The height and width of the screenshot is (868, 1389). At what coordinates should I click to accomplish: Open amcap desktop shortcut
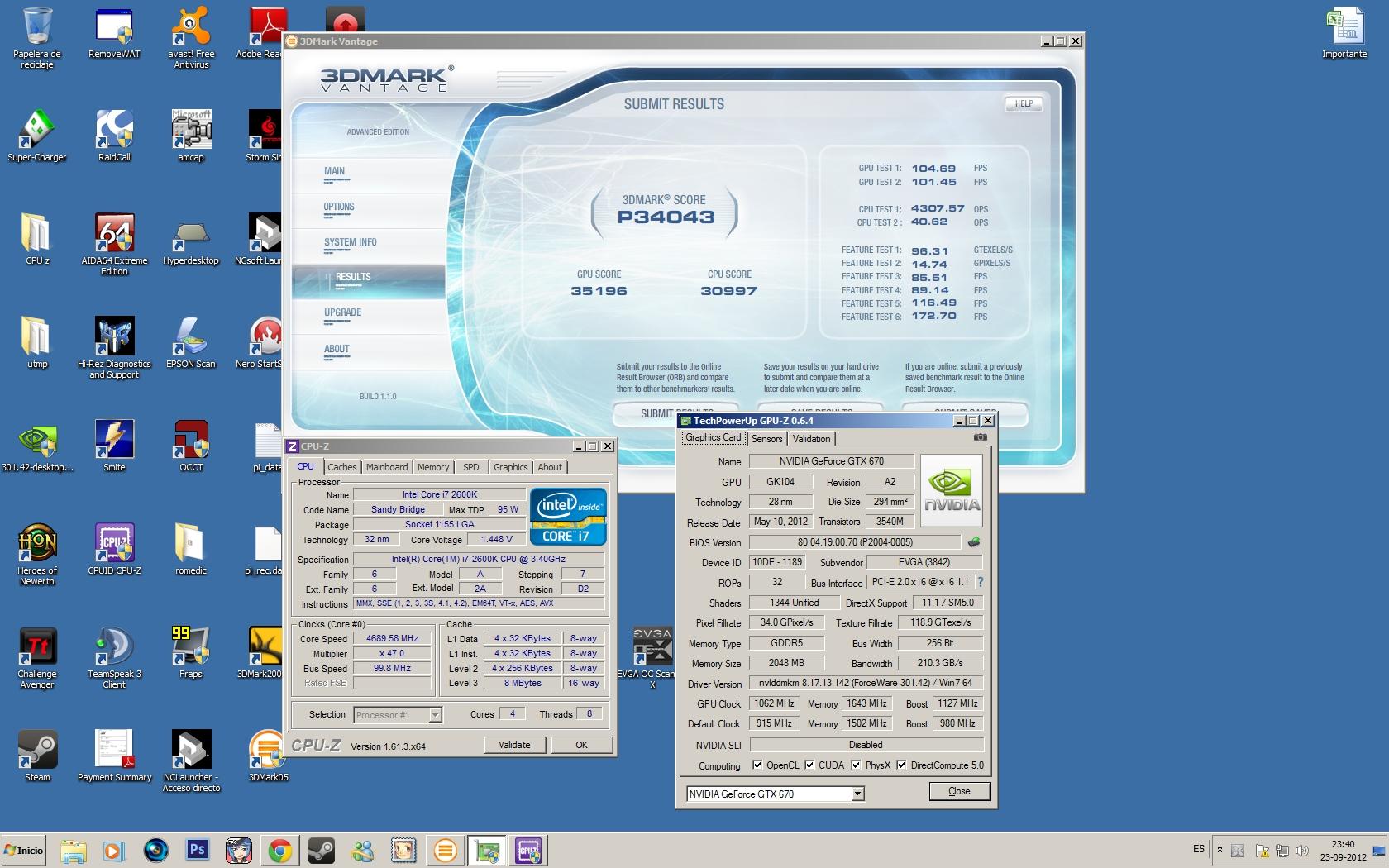click(x=191, y=136)
